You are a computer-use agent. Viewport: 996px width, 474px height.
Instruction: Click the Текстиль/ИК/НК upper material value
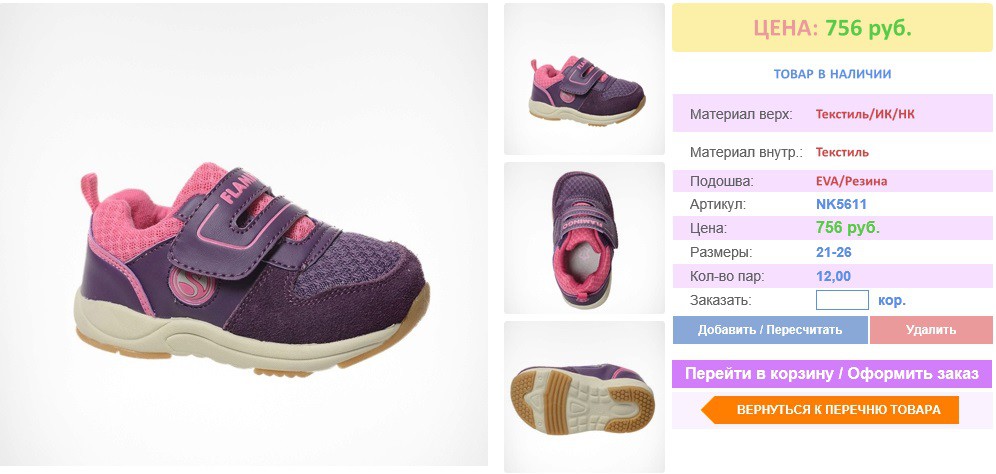point(865,114)
